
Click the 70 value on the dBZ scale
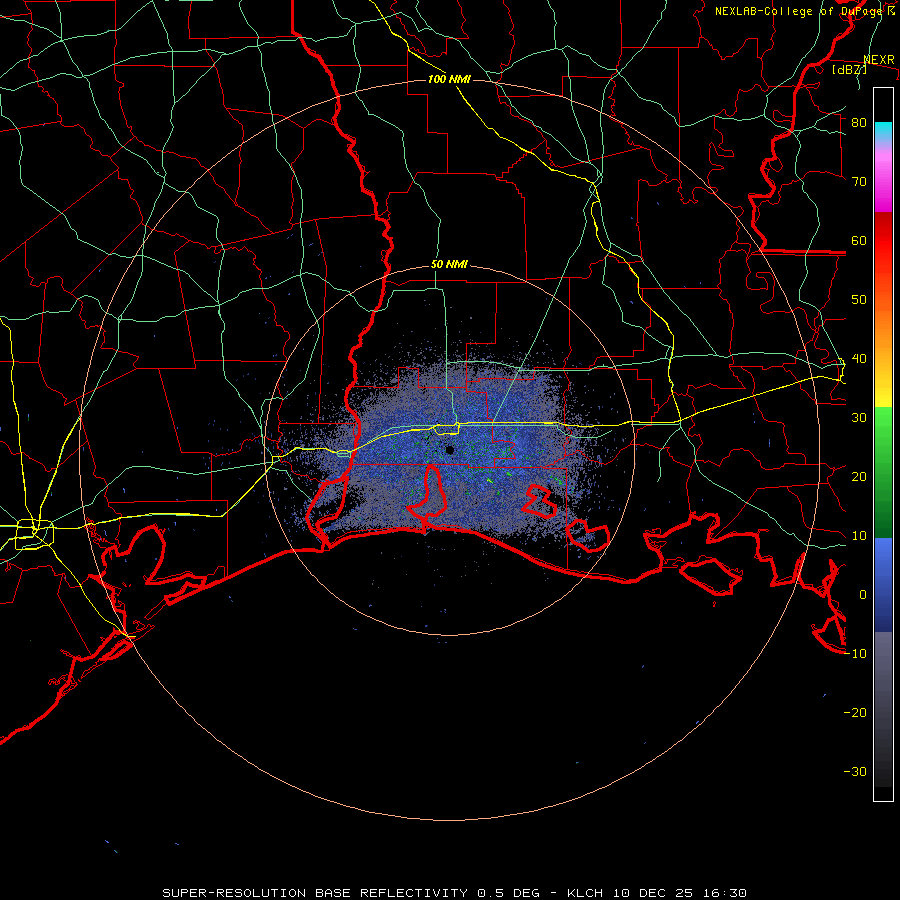(859, 182)
